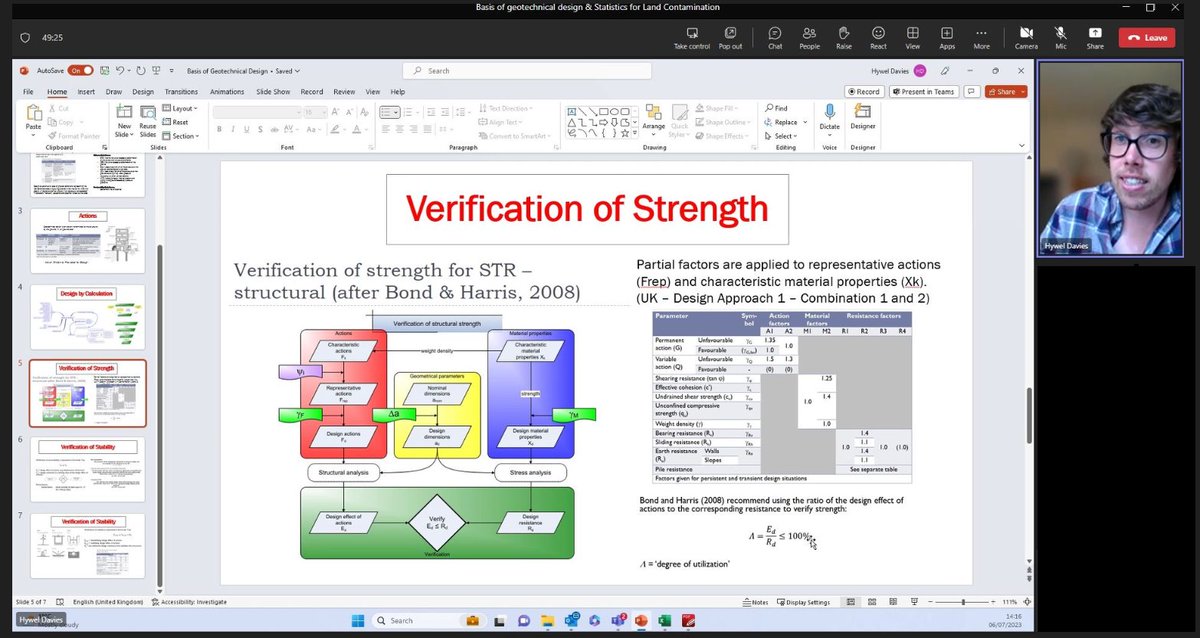
Task: Click Share in Teams meeting toolbar
Action: pos(1095,37)
